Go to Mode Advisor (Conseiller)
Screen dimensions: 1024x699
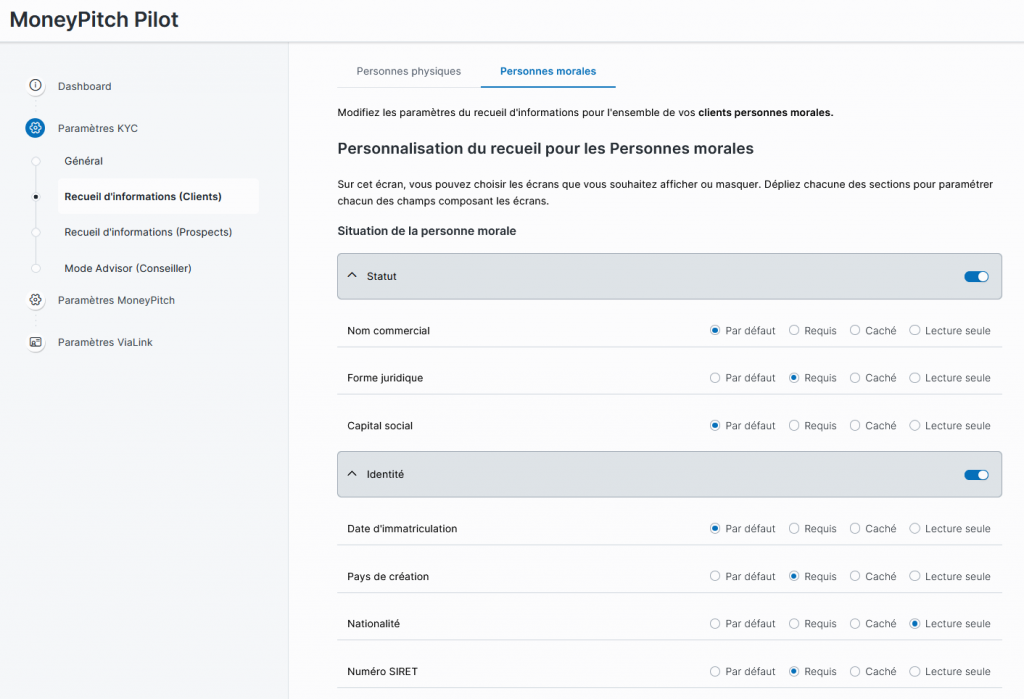pyautogui.click(x=127, y=268)
